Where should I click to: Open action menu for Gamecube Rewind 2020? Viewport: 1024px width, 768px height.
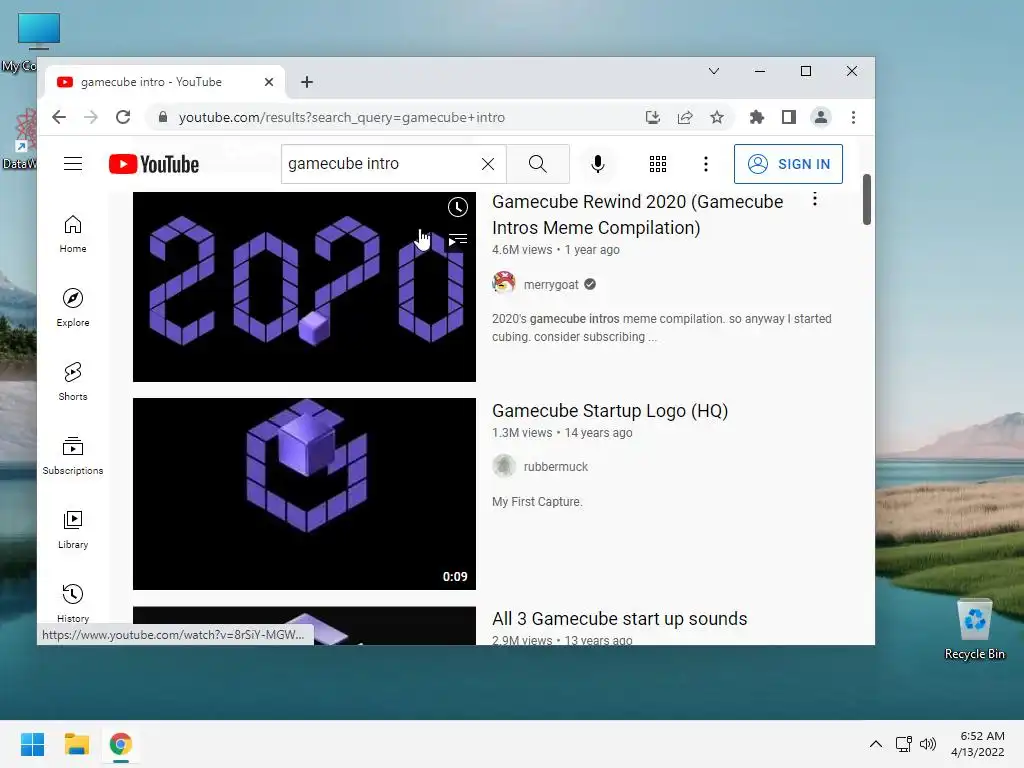point(814,199)
